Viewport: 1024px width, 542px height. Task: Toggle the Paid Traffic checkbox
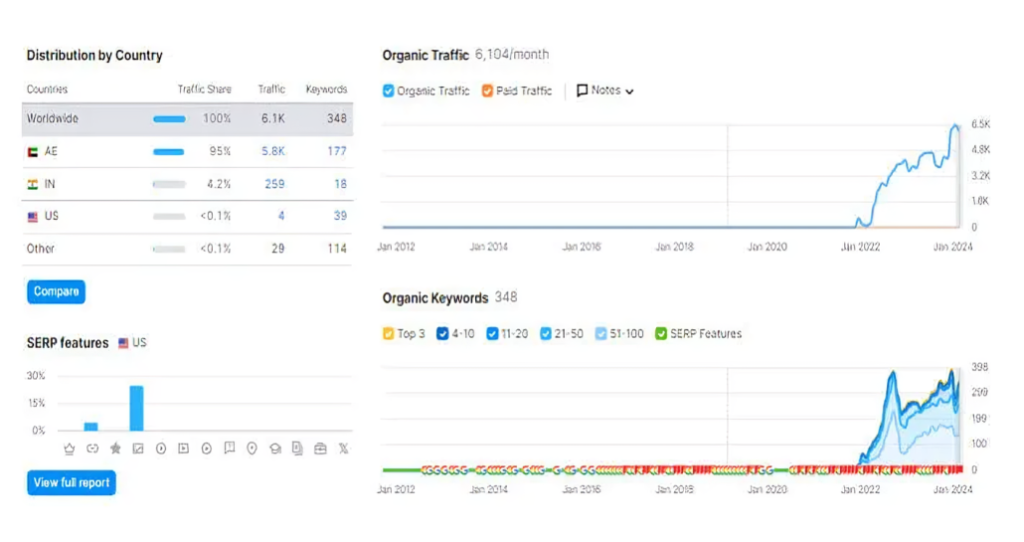[x=487, y=91]
